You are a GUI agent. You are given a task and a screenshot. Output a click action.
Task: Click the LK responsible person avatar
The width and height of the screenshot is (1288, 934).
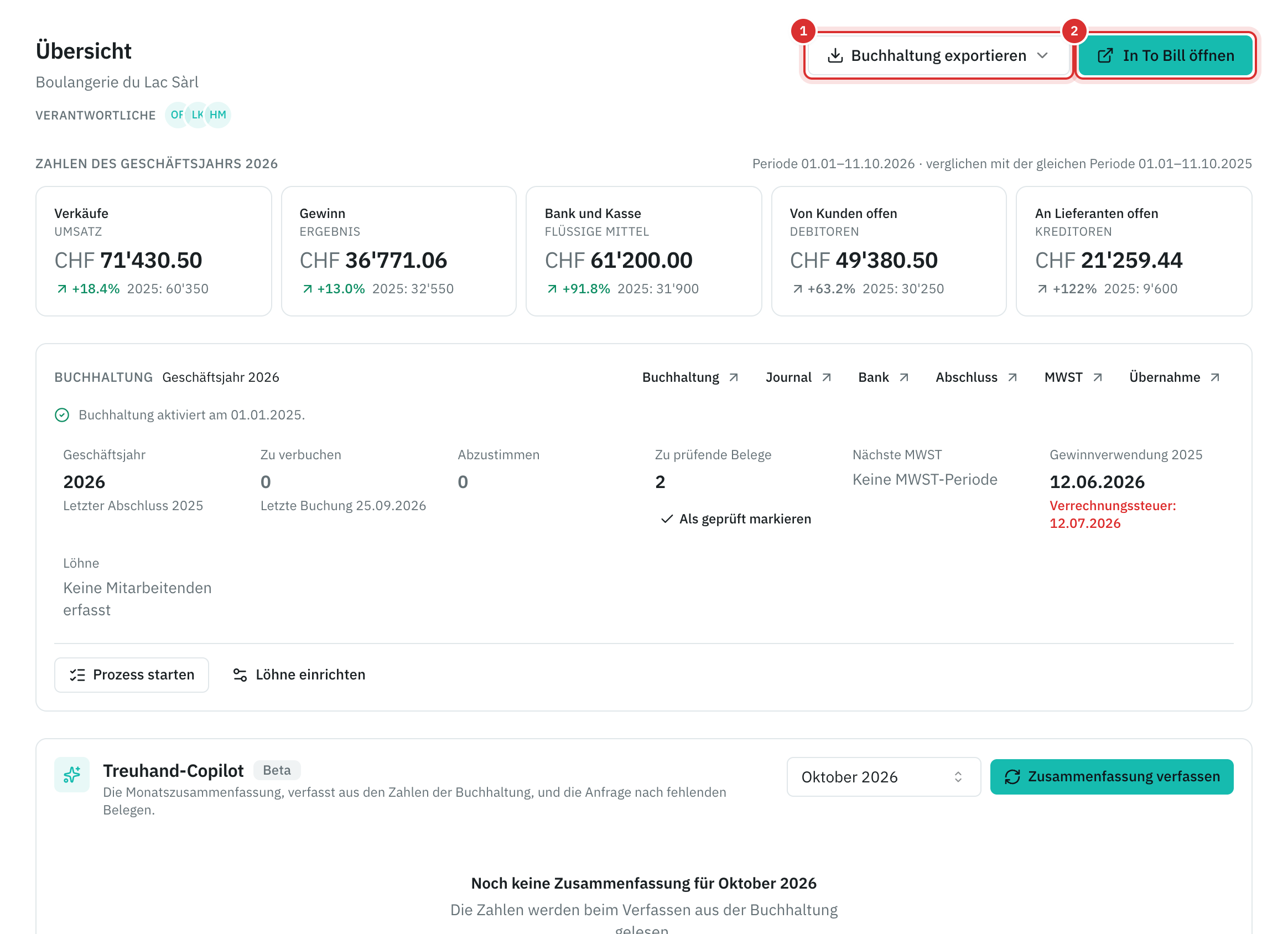tap(197, 115)
